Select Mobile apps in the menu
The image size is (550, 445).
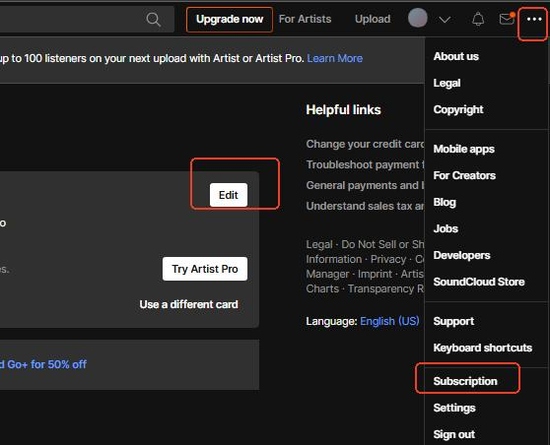tap(464, 149)
